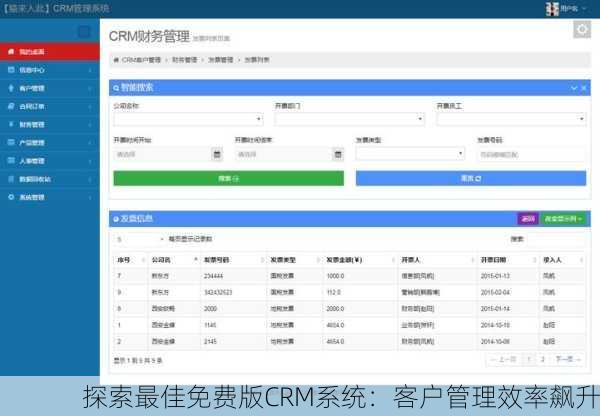Click the 信息中心 sidebar icon
Viewport: 600px width, 416px height.
pos(11,70)
